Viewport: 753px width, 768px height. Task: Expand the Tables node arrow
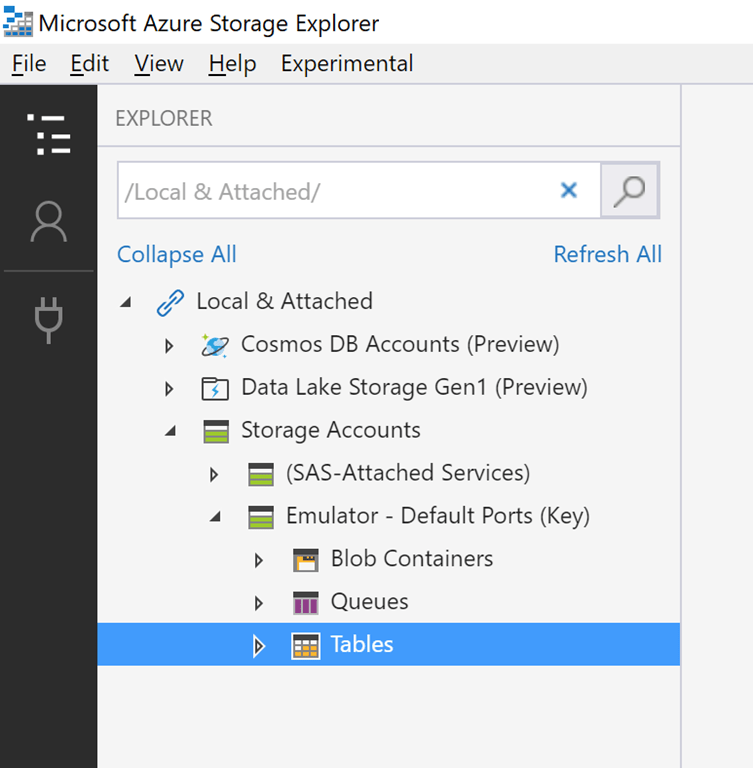click(x=259, y=646)
